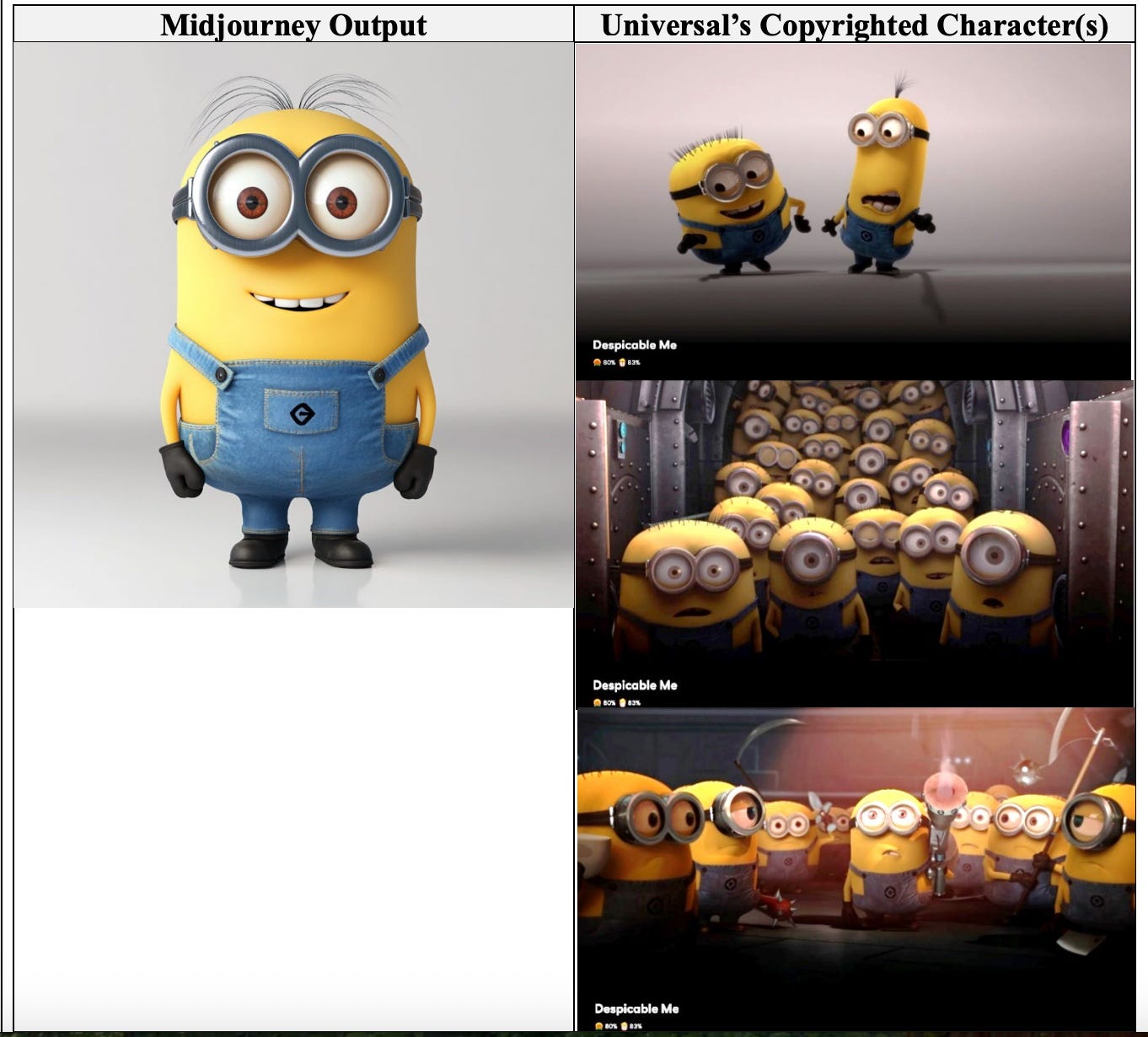
Task: Click the 80% rating icon under weapons still
Action: [x=598, y=1026]
